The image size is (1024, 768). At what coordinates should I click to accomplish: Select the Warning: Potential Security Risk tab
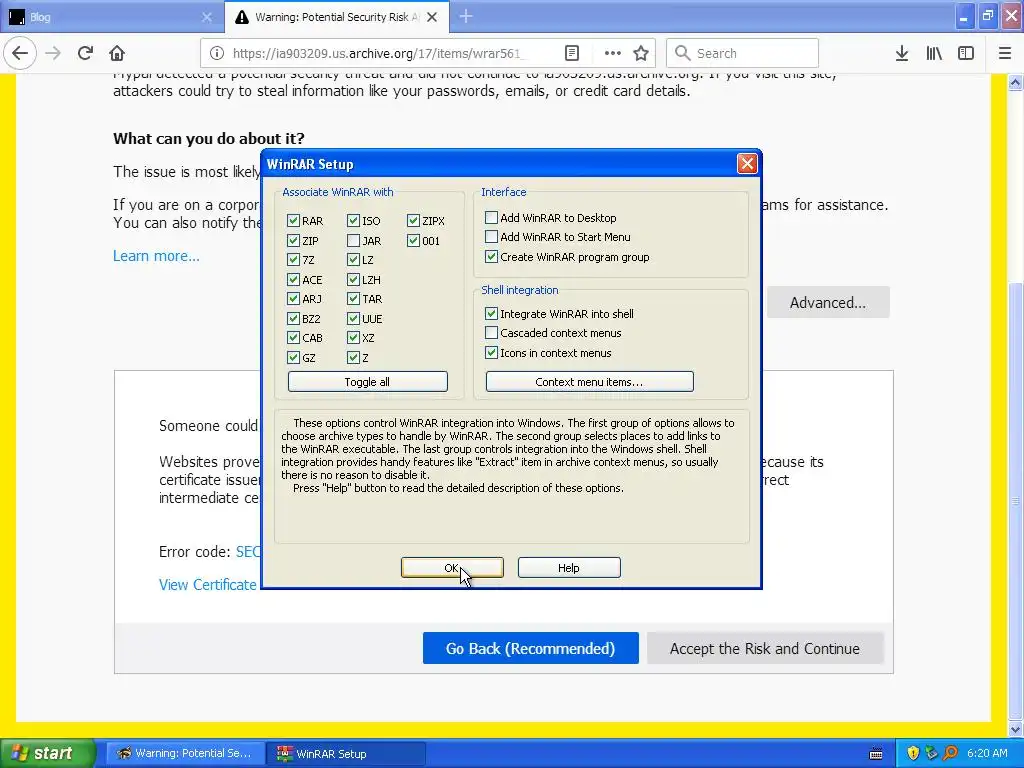(337, 17)
